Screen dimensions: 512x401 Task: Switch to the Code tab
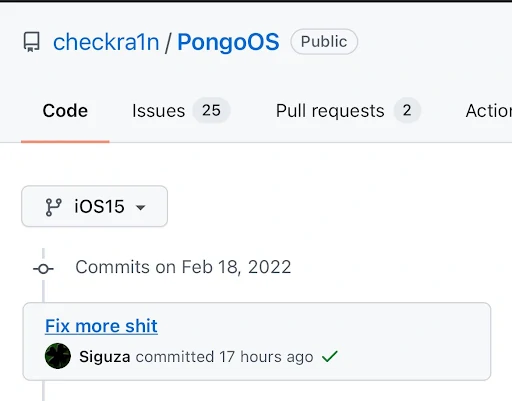65,111
